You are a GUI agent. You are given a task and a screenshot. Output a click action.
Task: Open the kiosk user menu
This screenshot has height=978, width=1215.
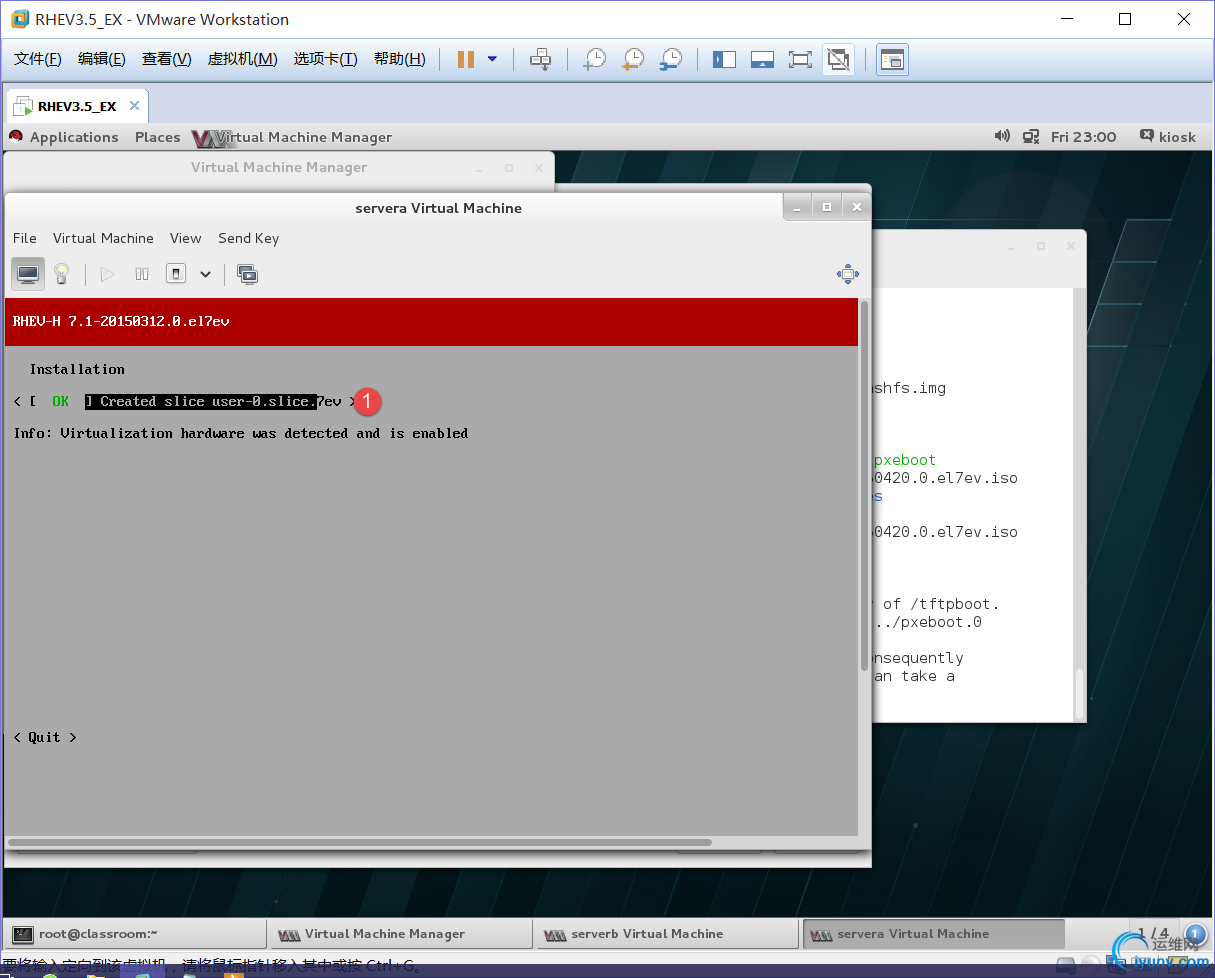(1168, 137)
